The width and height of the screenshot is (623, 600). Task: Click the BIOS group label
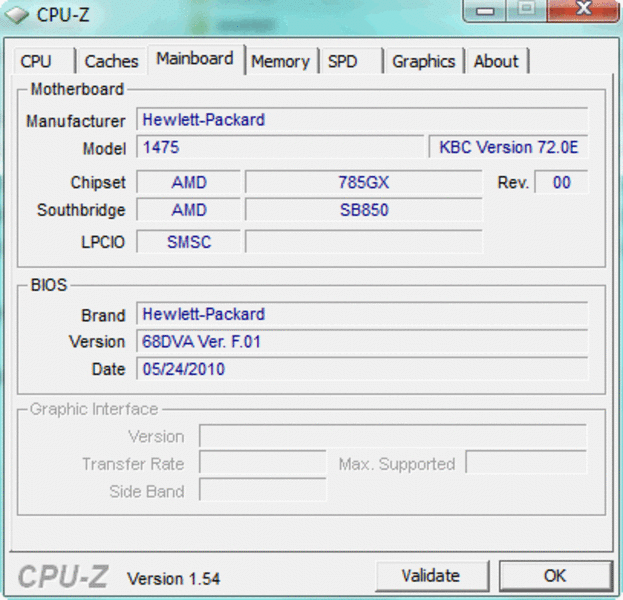tap(49, 285)
